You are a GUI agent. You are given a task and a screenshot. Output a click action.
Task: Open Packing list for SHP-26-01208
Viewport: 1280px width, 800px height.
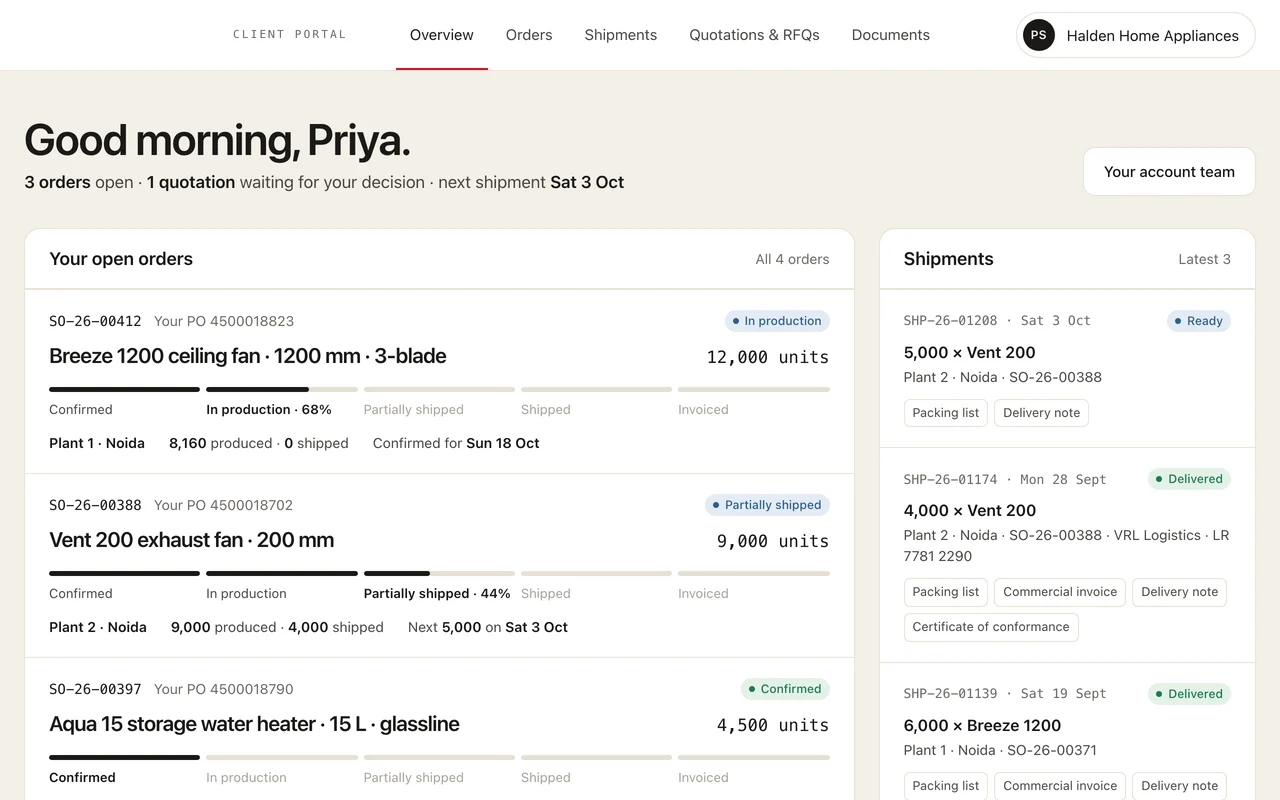[x=946, y=413]
